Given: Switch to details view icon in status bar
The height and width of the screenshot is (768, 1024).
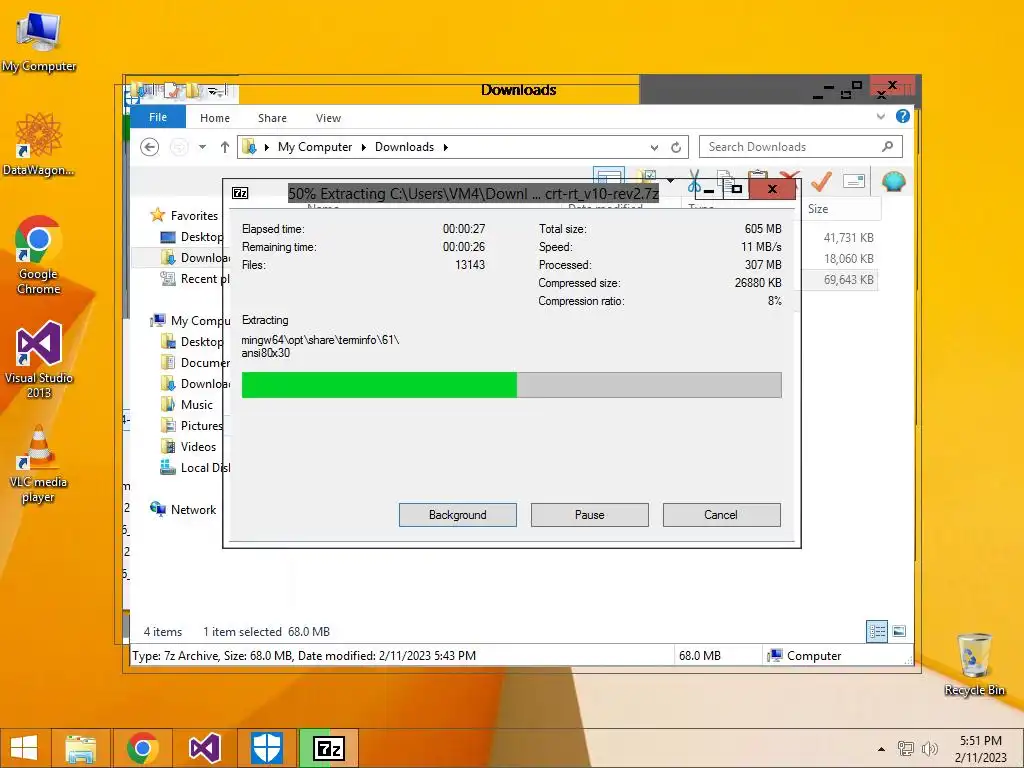Looking at the screenshot, I should (x=876, y=631).
